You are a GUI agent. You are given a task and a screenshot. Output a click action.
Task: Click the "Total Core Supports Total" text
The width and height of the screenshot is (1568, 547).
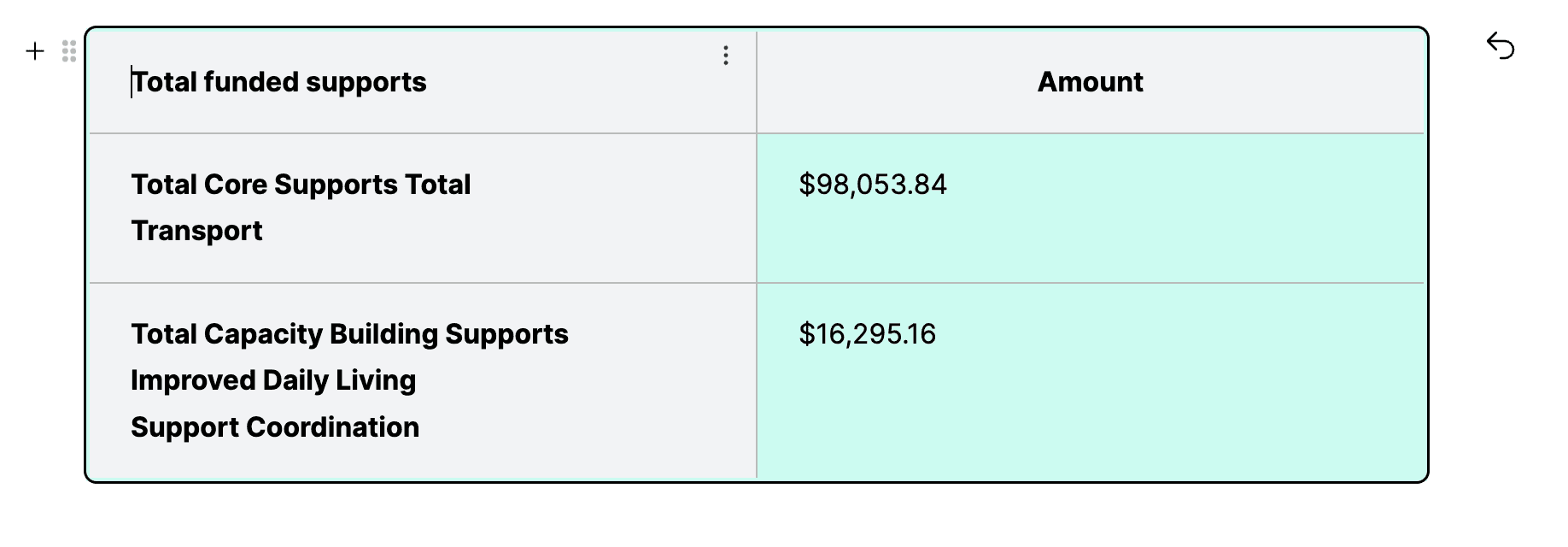coord(301,185)
